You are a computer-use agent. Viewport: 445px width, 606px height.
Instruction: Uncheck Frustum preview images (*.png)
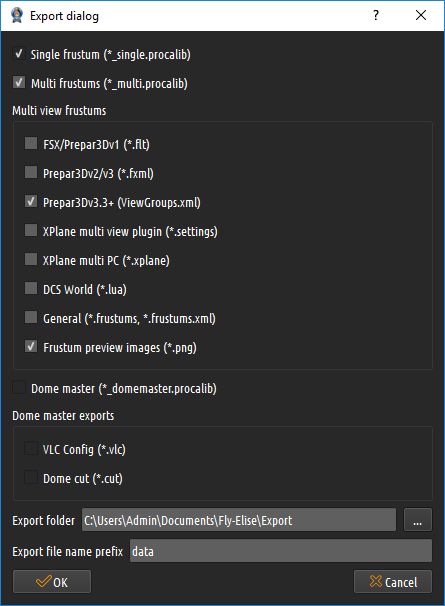coord(31,346)
